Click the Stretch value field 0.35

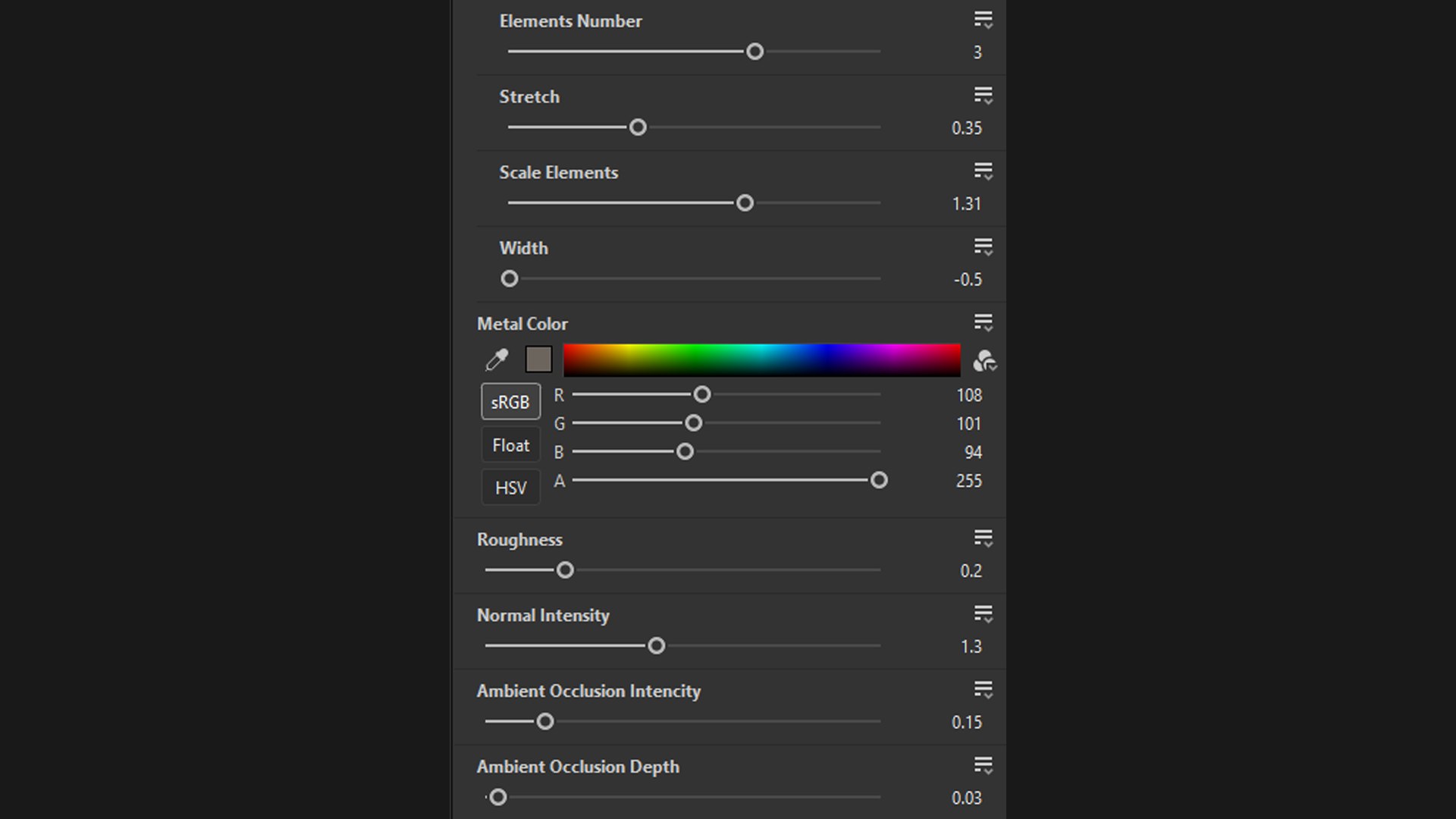(966, 128)
